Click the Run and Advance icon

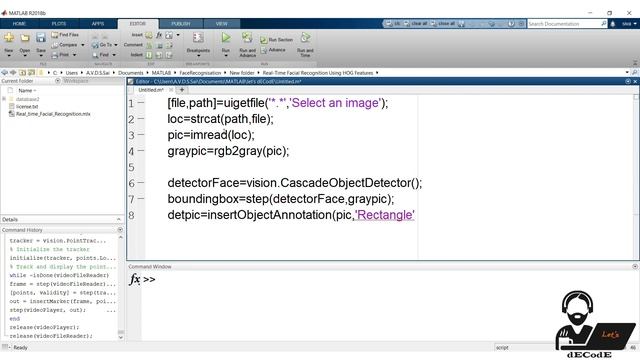pyautogui.click(x=247, y=38)
